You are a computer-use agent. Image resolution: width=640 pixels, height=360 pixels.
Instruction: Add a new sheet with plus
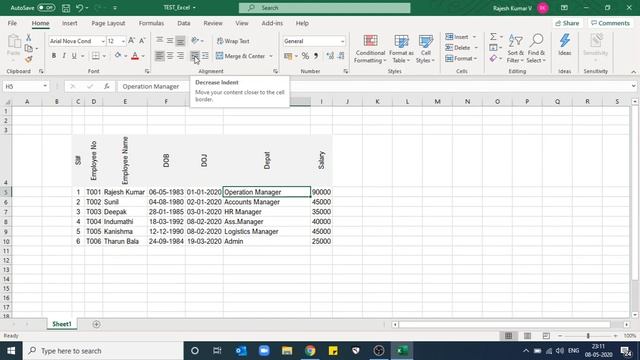pyautogui.click(x=96, y=324)
